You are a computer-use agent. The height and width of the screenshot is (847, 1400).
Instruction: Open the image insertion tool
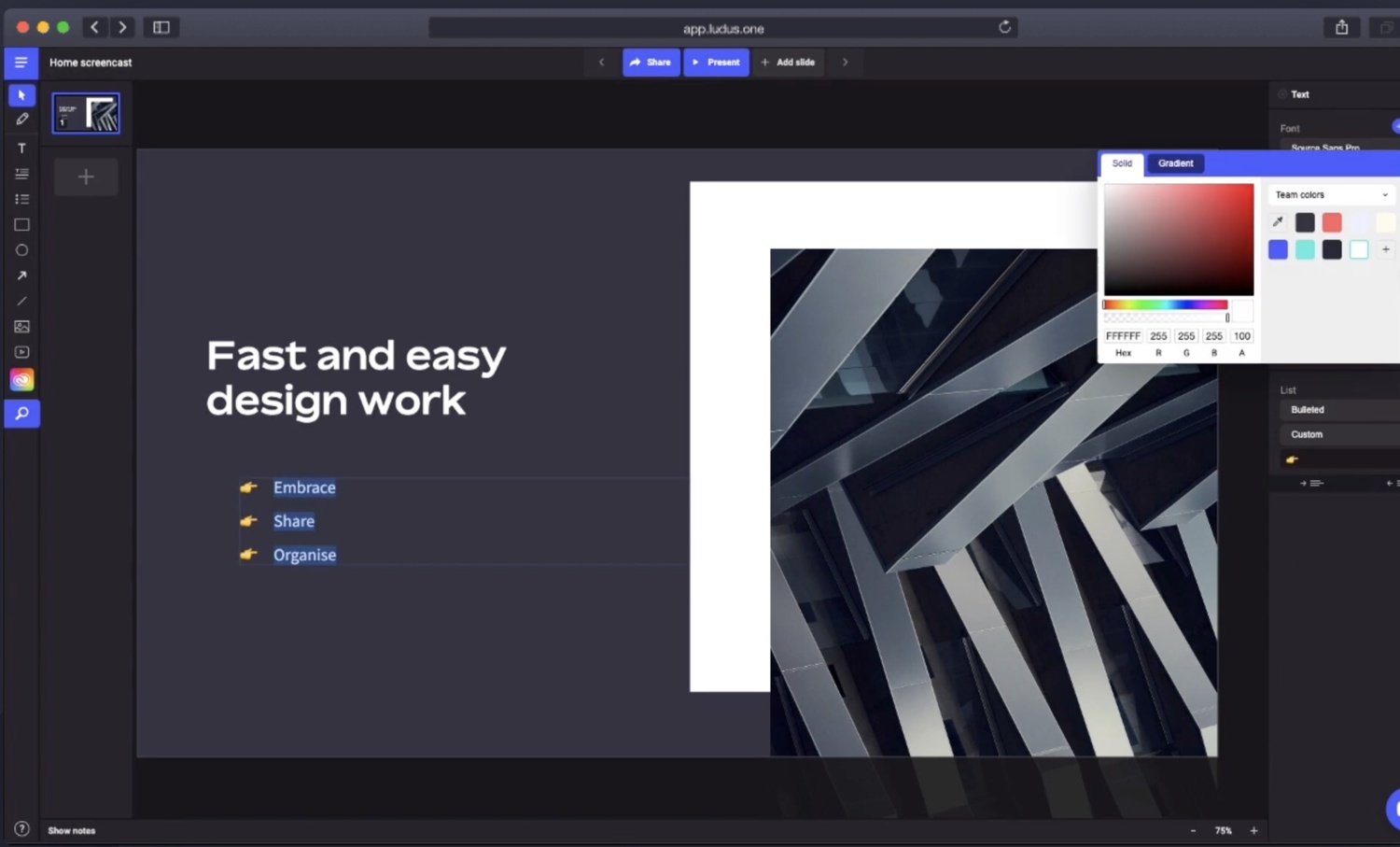21,326
